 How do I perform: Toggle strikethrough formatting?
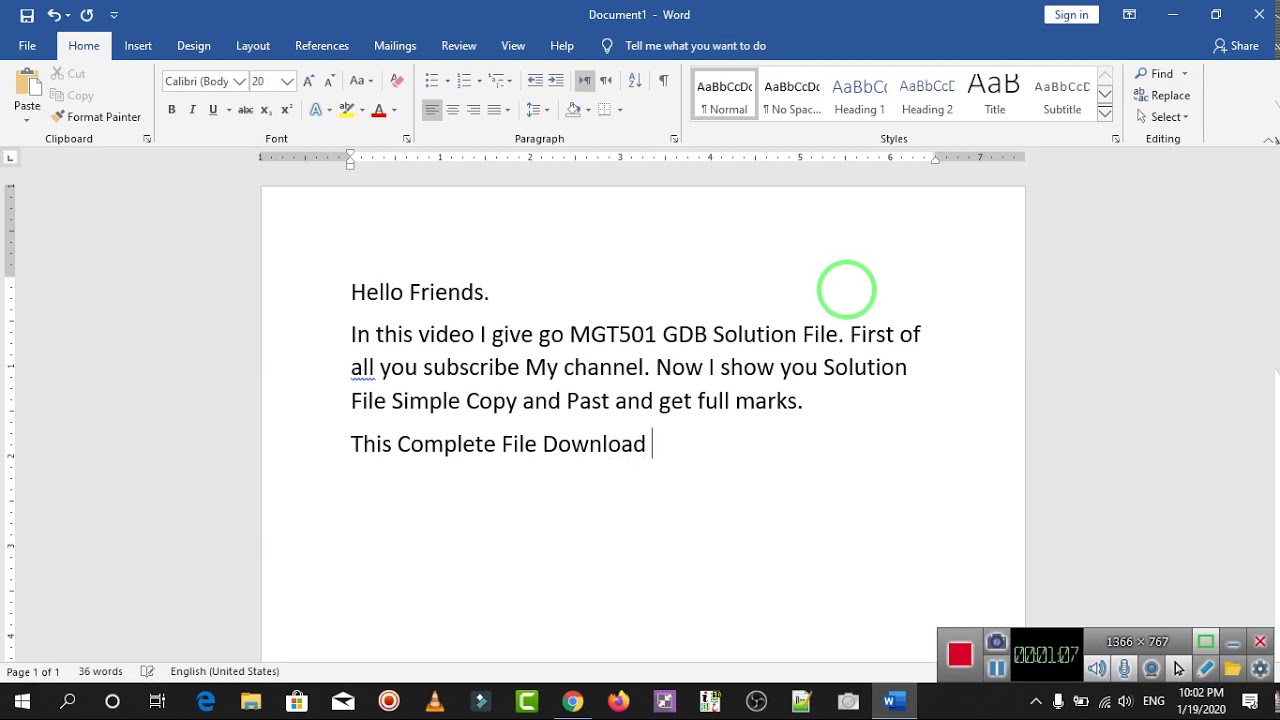pyautogui.click(x=245, y=110)
